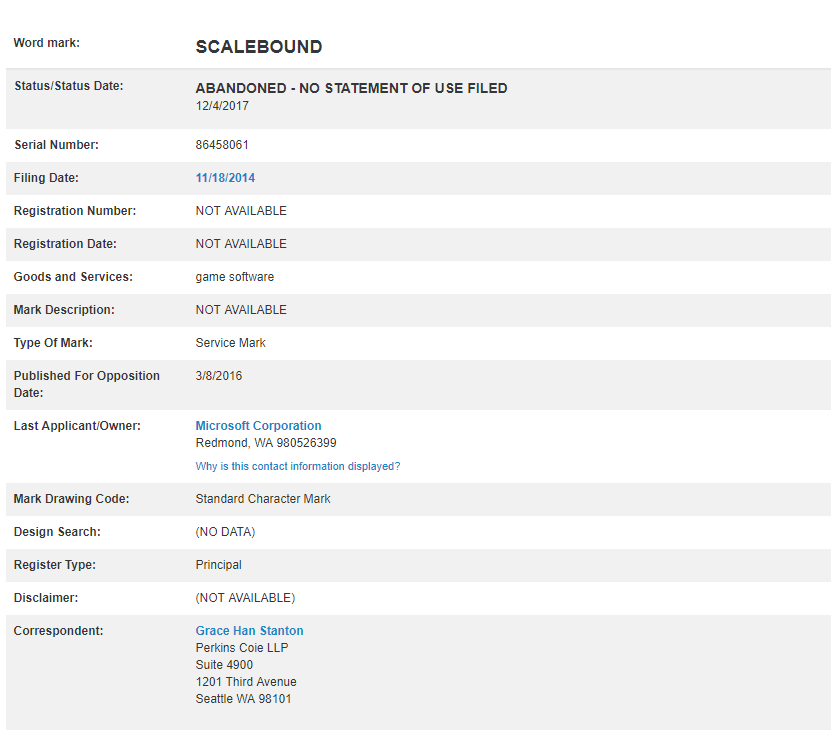The height and width of the screenshot is (736, 839).
Task: Select the 'Perkins Coie LLP' line
Action: tap(242, 648)
